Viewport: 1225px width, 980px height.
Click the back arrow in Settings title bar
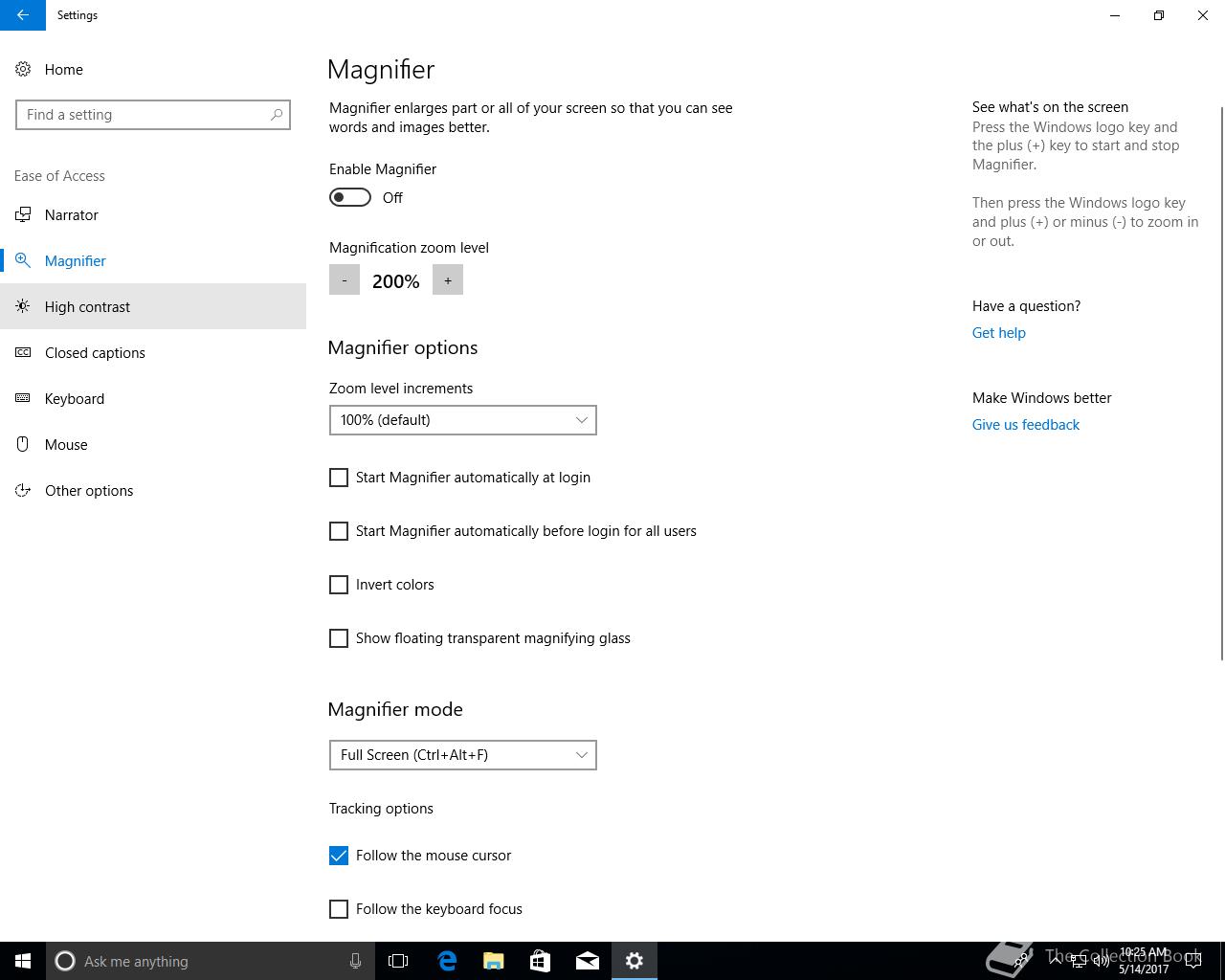tap(22, 15)
